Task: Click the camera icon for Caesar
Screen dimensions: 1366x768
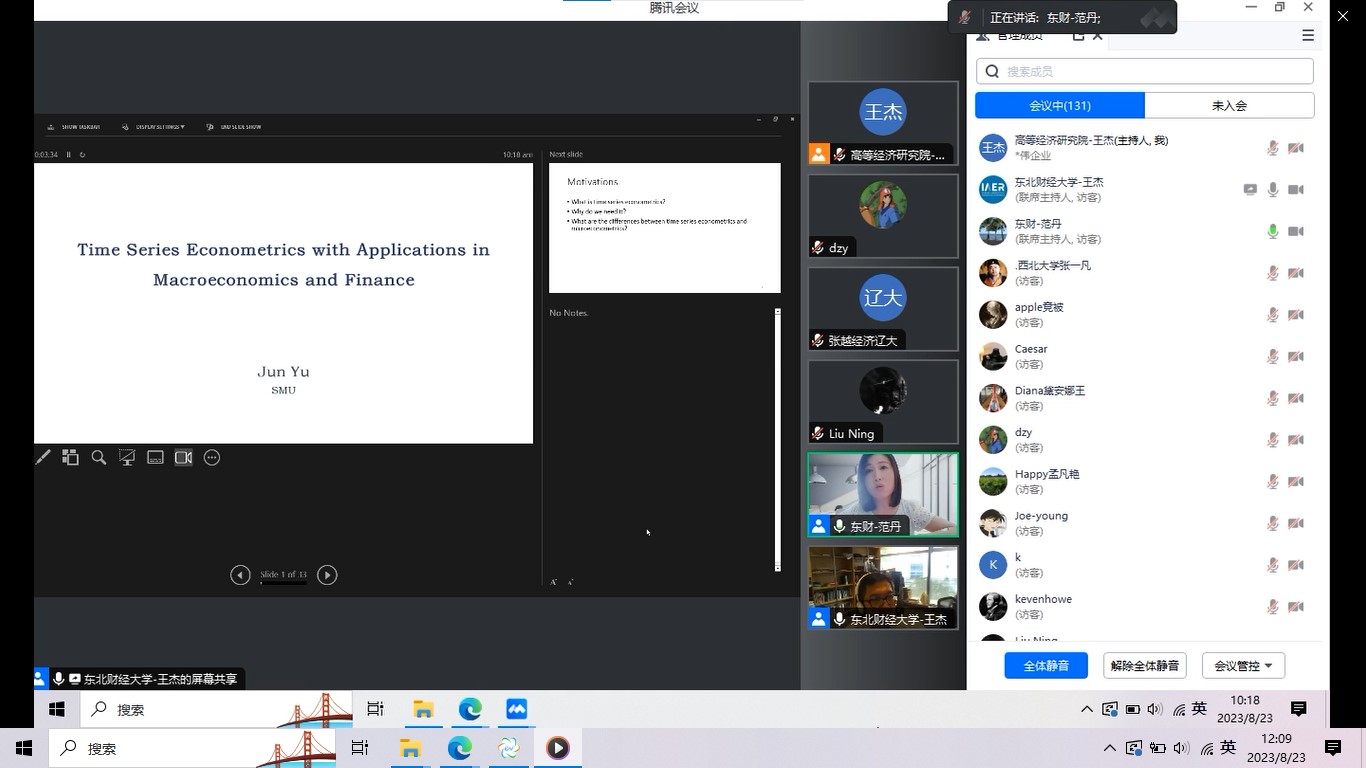Action: tap(1296, 357)
